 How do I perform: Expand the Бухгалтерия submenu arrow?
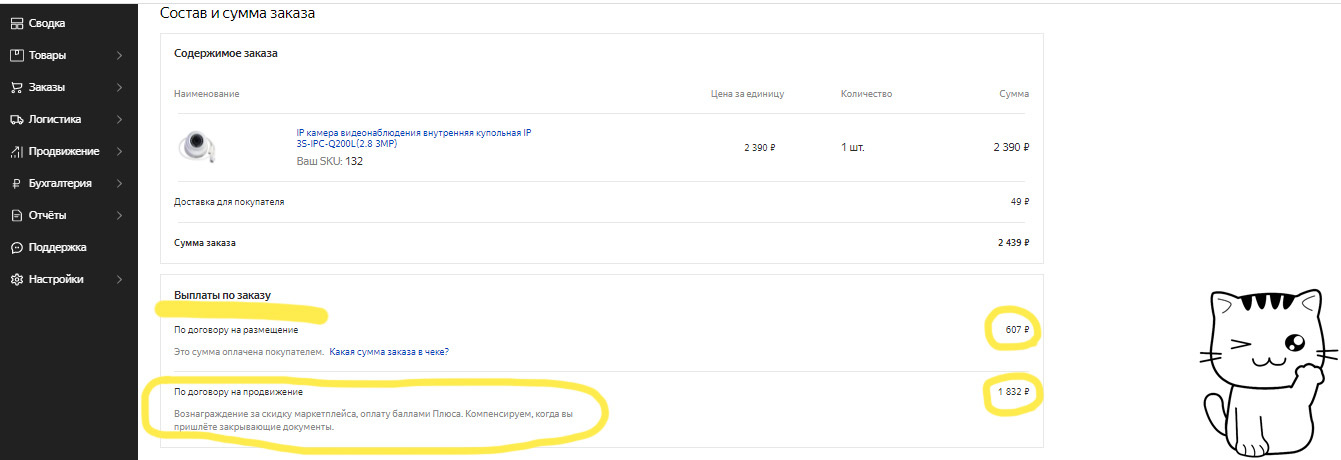(x=119, y=183)
